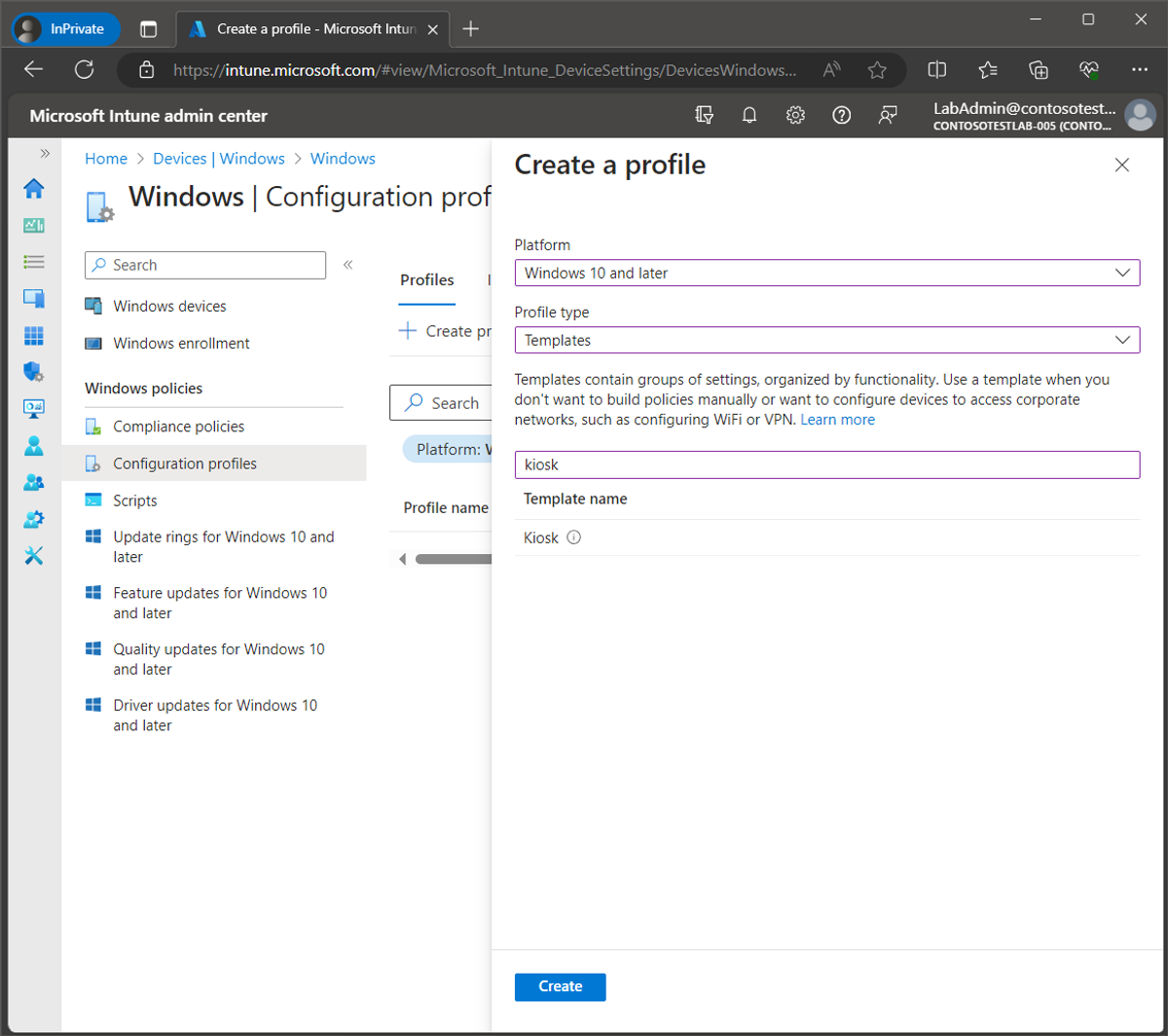Click horizontal scrollbar left arrow
The height and width of the screenshot is (1036, 1168).
click(x=402, y=559)
